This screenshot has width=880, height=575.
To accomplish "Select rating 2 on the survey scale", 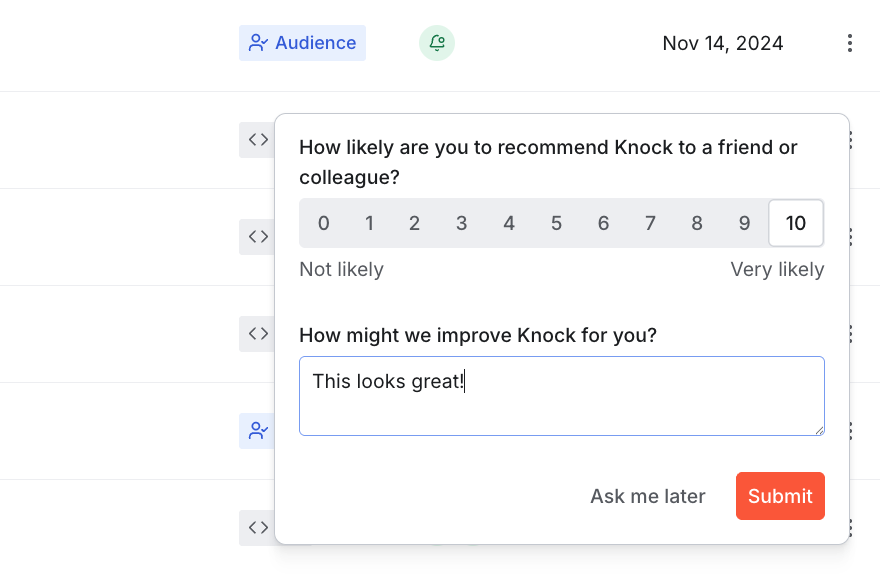I will coord(414,223).
